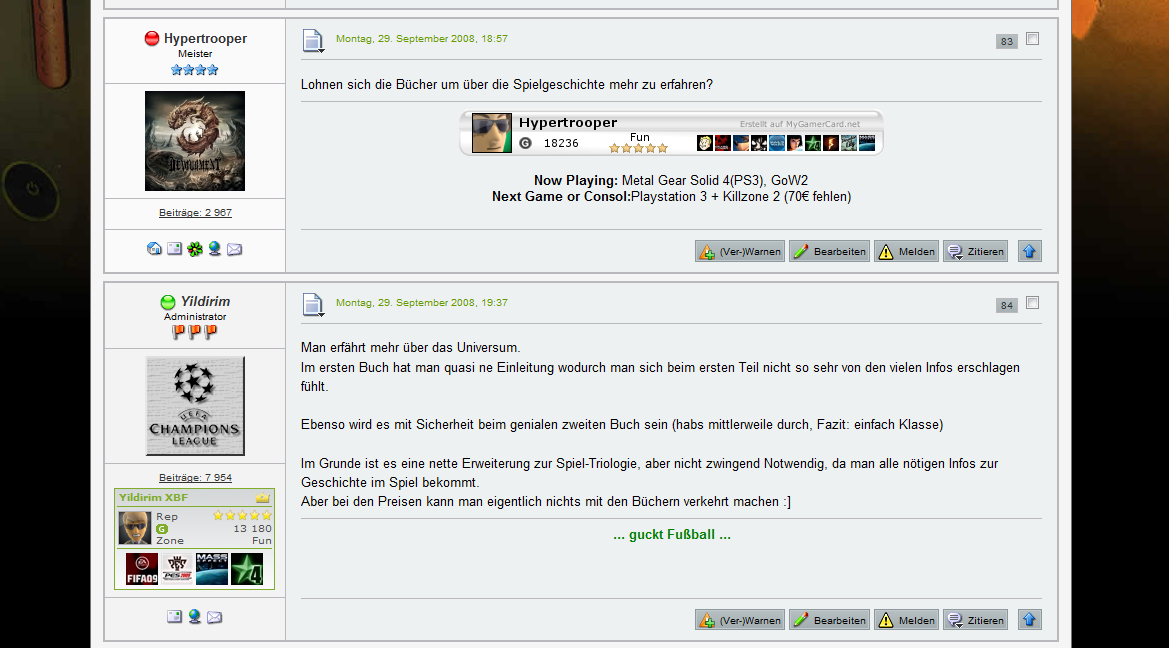The width and height of the screenshot is (1169, 648).
Task: Tick the checkbox for post 83
Action: [1033, 39]
